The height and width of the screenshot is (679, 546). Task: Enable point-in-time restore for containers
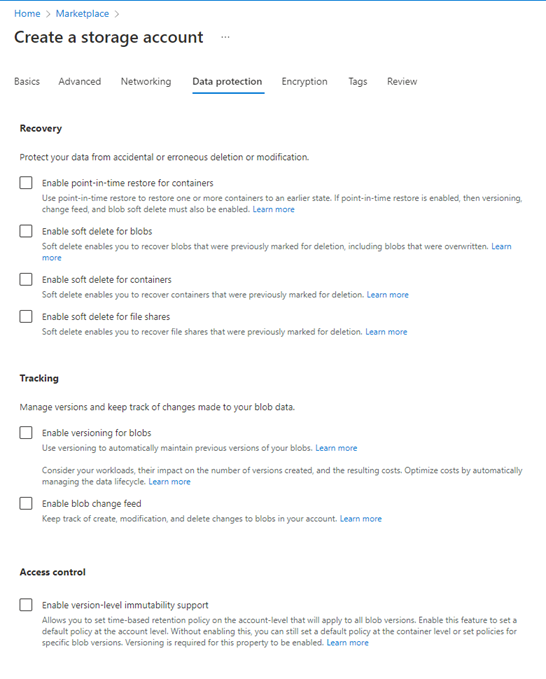[x=26, y=183]
